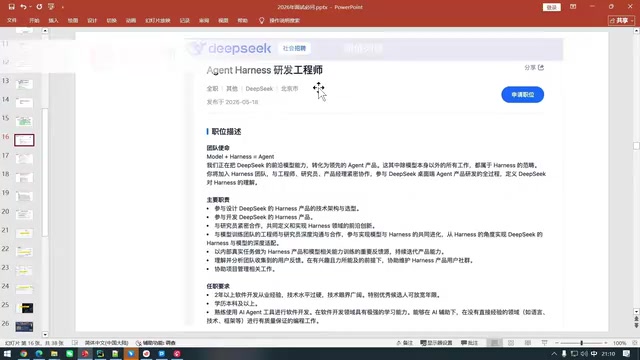The height and width of the screenshot is (360, 640).
Task: Undo the last action
Action: (23, 7)
